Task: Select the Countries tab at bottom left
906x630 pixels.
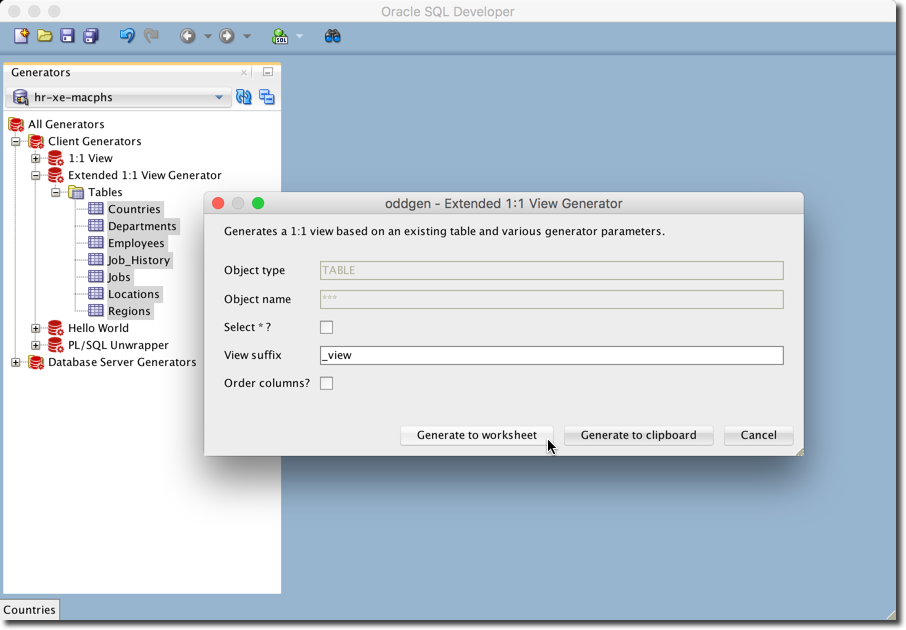Action: click(x=29, y=610)
